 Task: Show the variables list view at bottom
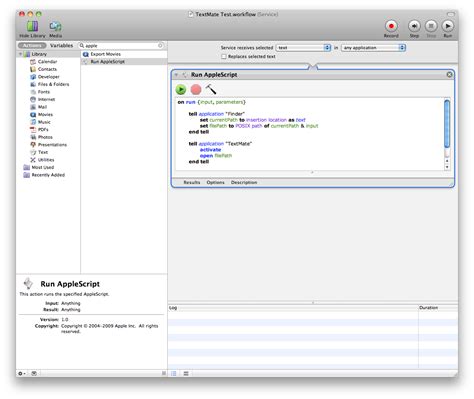(186, 373)
